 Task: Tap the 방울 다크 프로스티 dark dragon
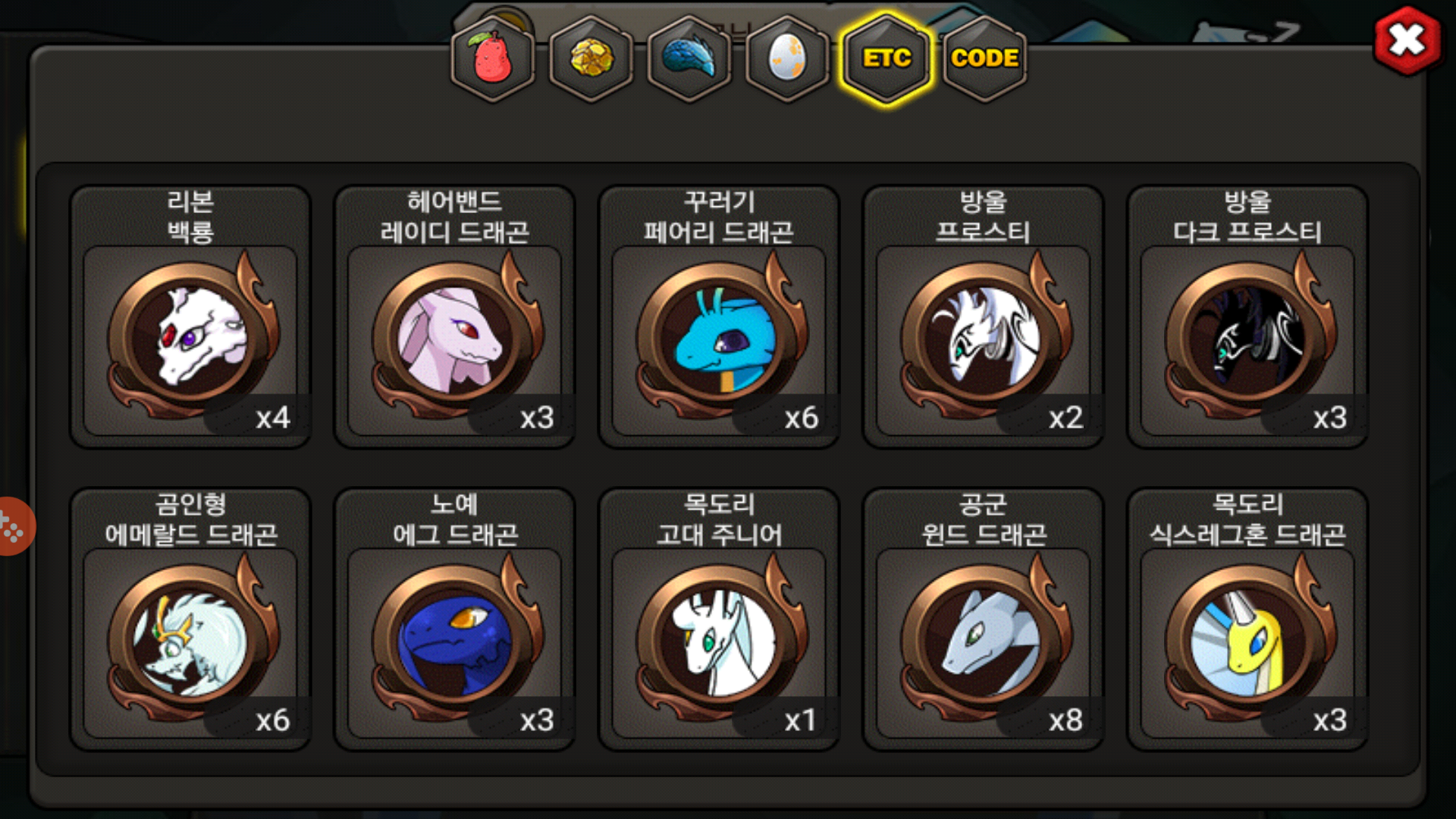tap(1247, 317)
